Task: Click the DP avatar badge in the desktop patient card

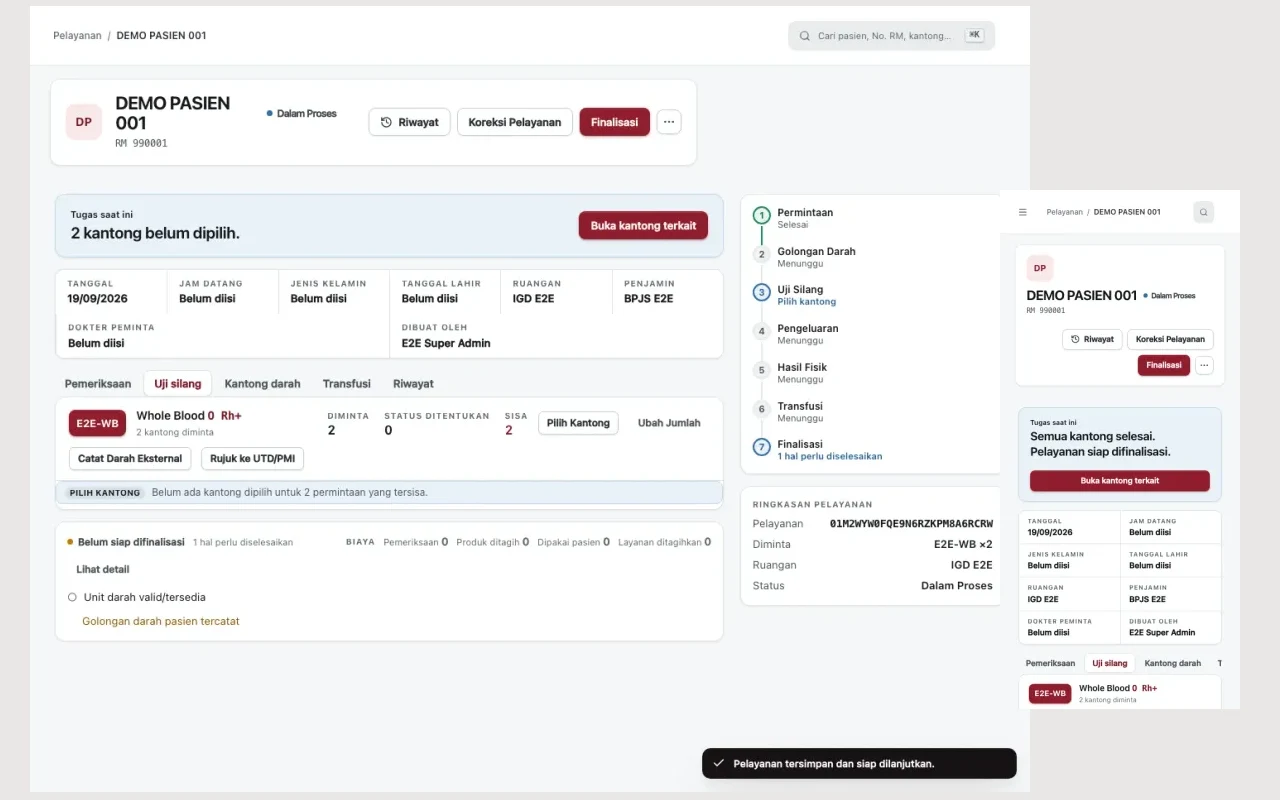Action: [x=84, y=122]
